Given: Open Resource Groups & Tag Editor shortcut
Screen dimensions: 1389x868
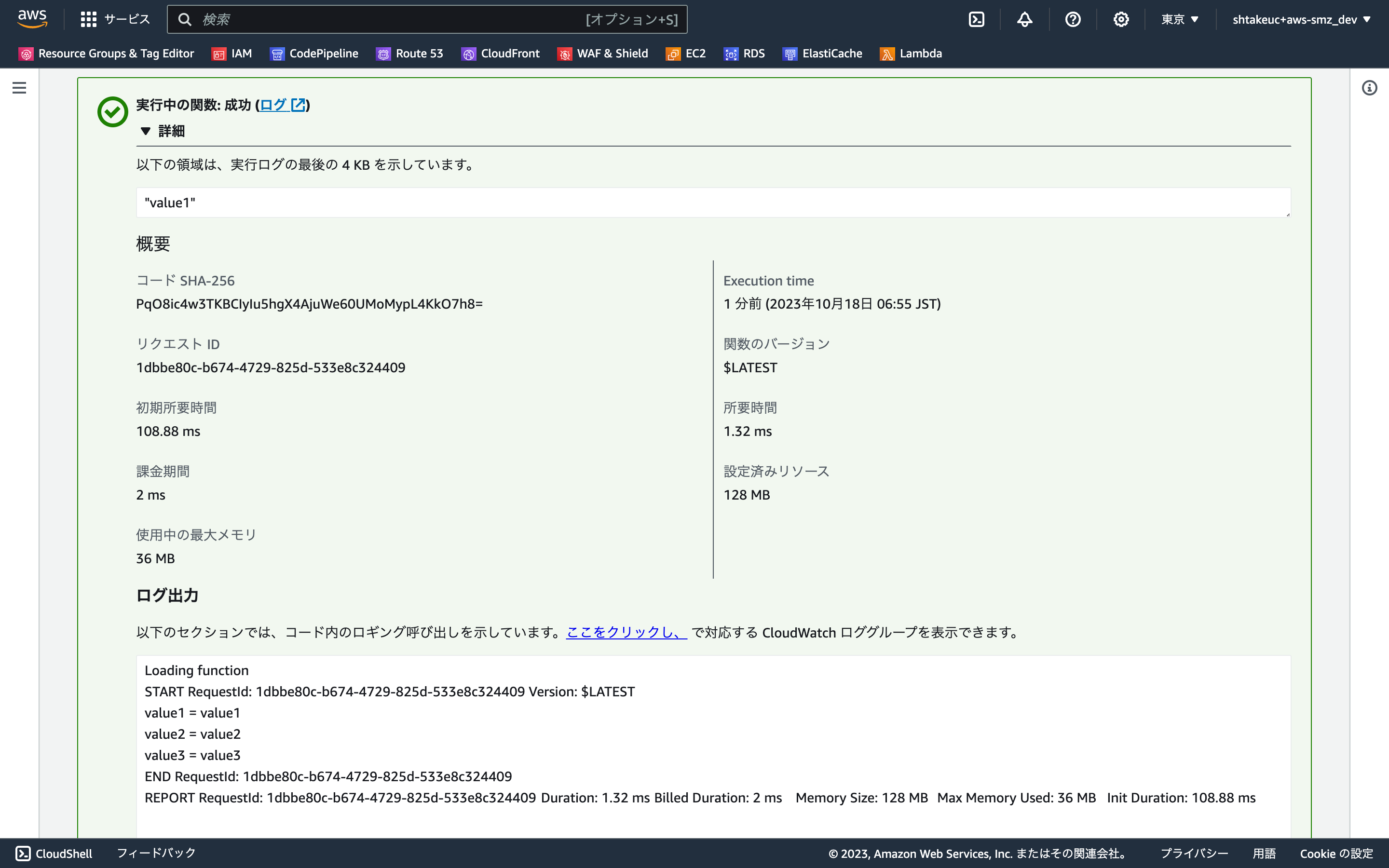Looking at the screenshot, I should 107,54.
